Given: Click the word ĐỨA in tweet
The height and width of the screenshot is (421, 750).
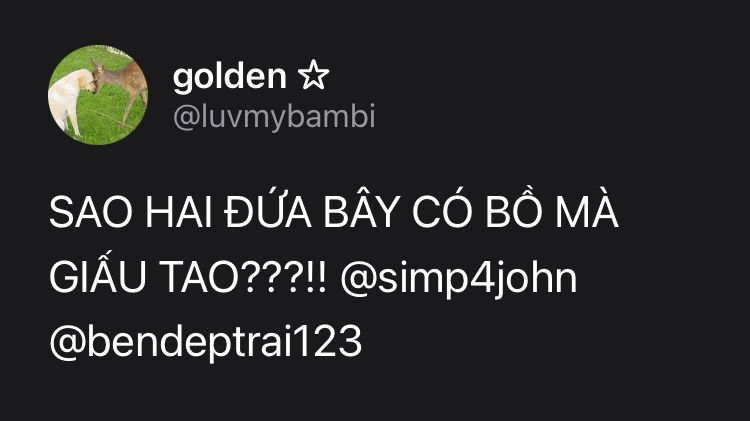Looking at the screenshot, I should click(268, 212).
